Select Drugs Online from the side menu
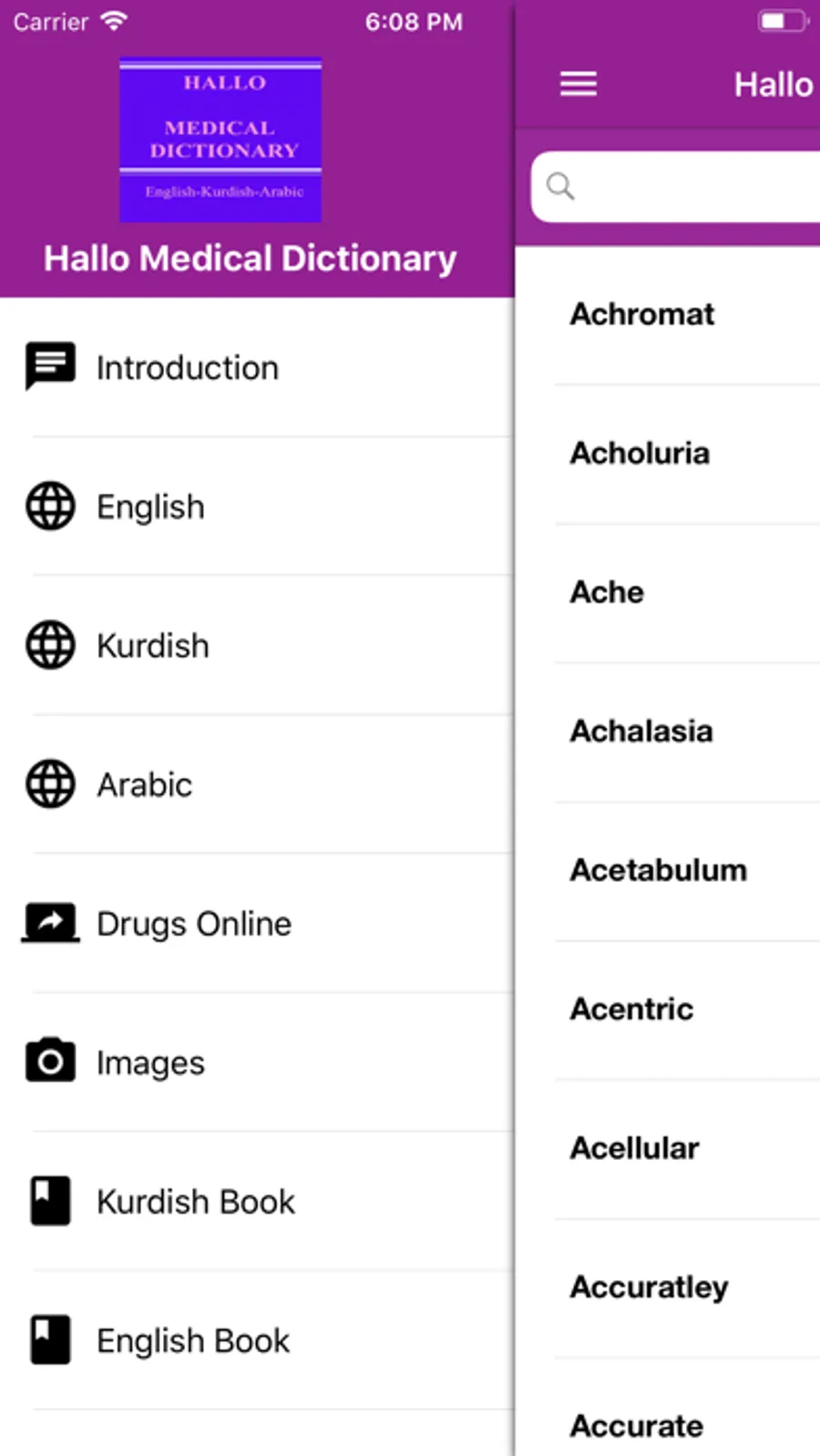Image resolution: width=820 pixels, height=1456 pixels. coord(194,924)
